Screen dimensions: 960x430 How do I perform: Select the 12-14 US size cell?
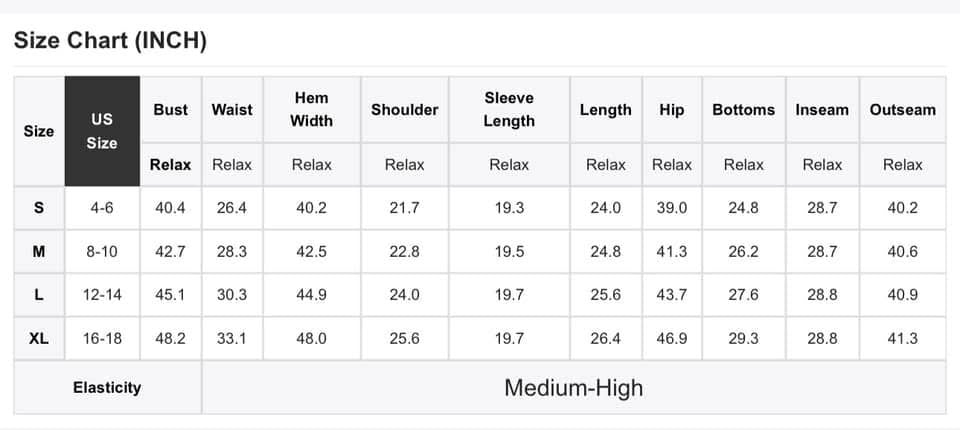click(x=102, y=295)
